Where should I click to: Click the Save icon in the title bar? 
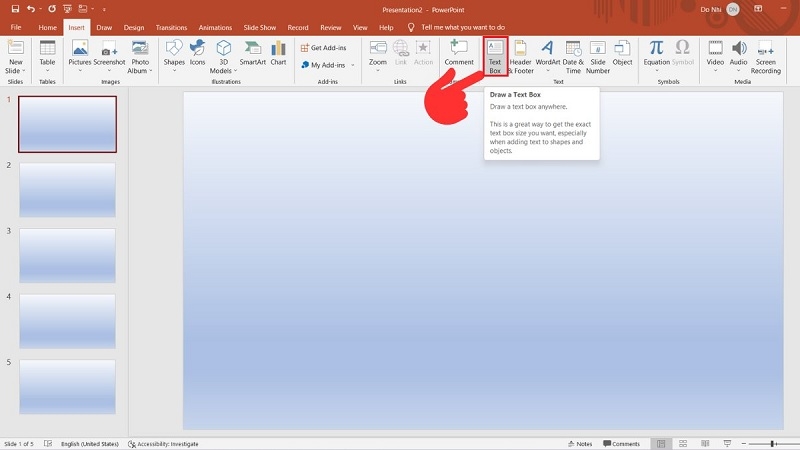click(x=15, y=9)
